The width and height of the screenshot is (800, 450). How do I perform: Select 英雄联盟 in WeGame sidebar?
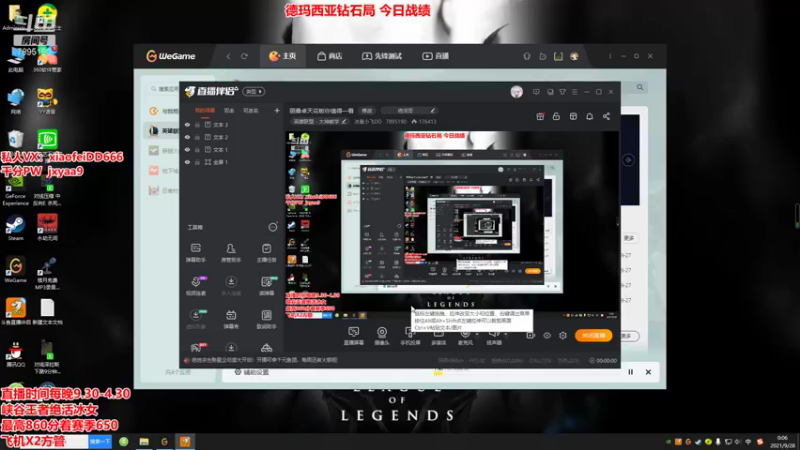[x=163, y=131]
